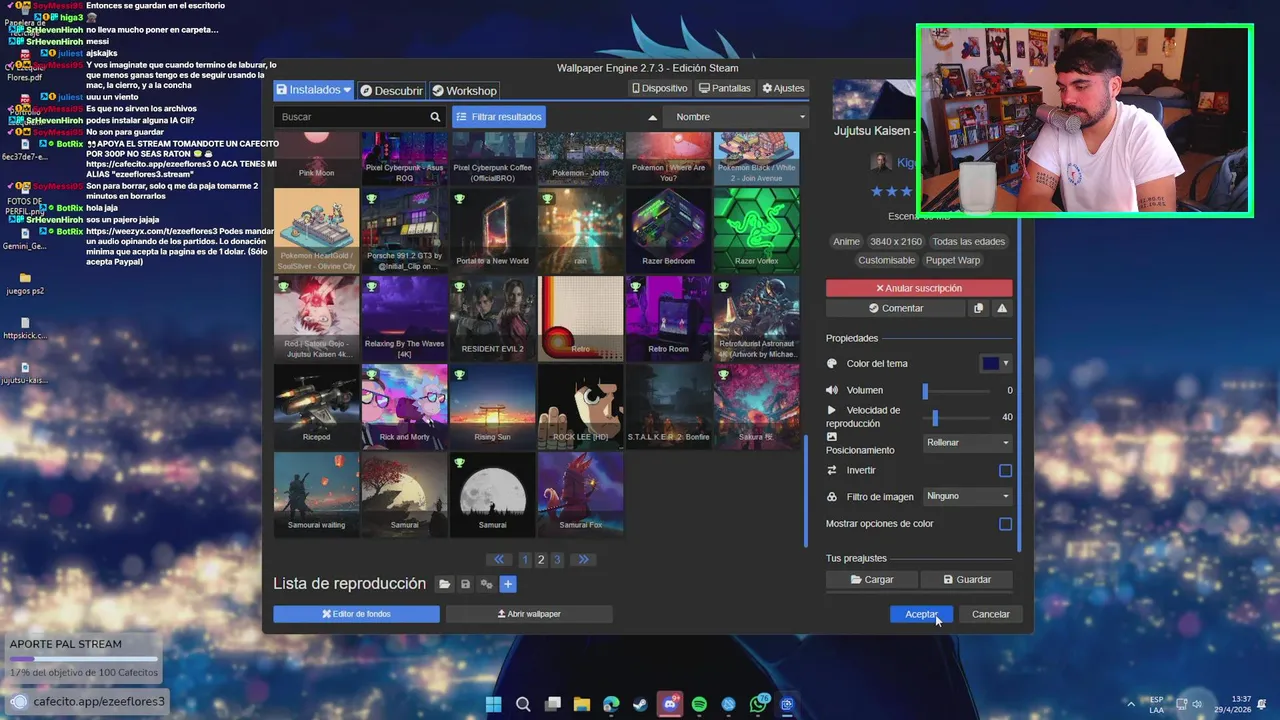Enable the Invertir checkbox
1280x720 pixels.
(x=1005, y=470)
